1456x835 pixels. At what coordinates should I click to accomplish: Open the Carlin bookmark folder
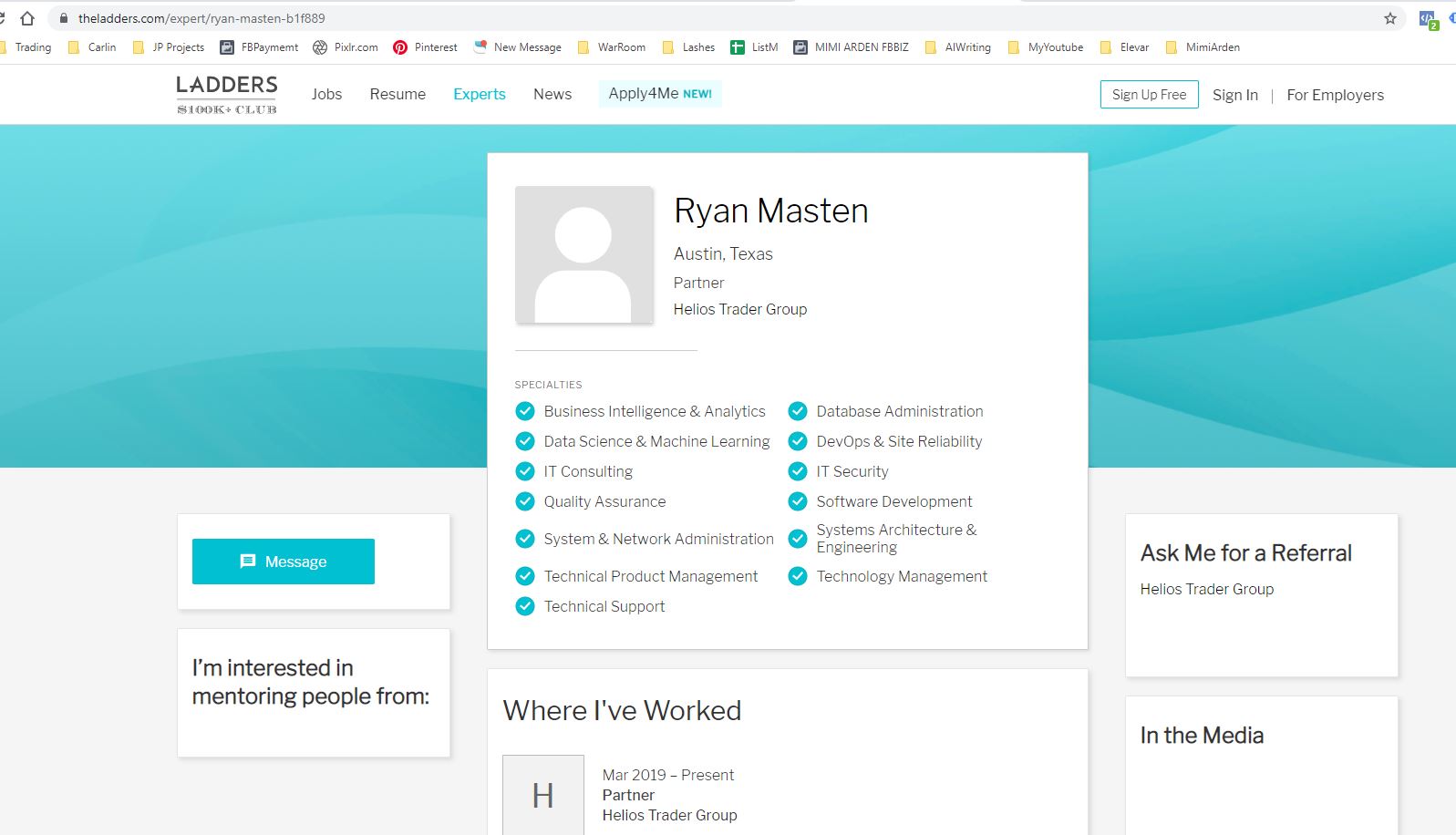coord(92,47)
